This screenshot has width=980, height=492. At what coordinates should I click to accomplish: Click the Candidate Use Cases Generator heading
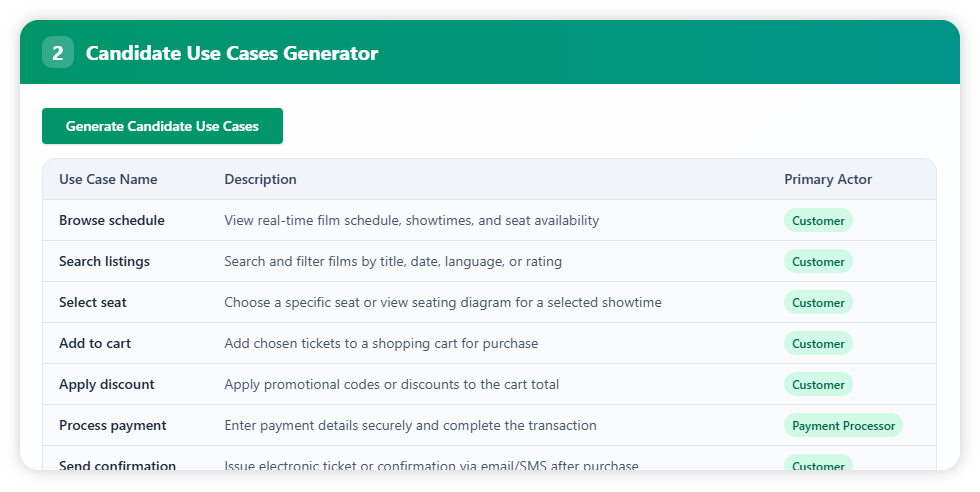click(x=232, y=53)
